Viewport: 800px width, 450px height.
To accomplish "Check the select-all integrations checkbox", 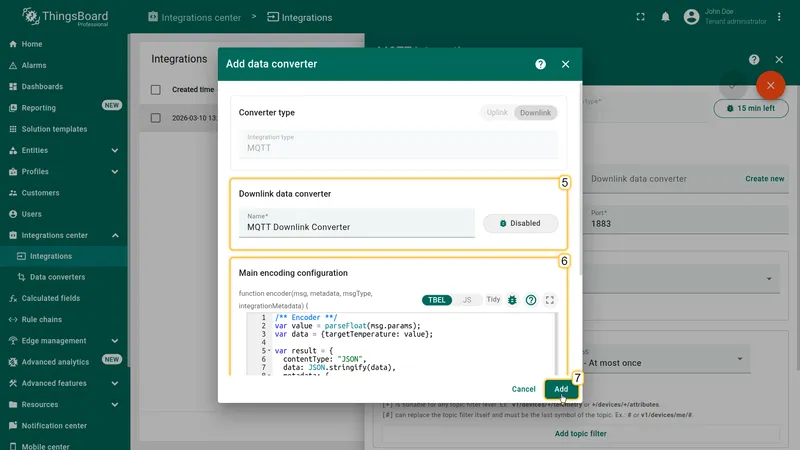I will point(156,90).
